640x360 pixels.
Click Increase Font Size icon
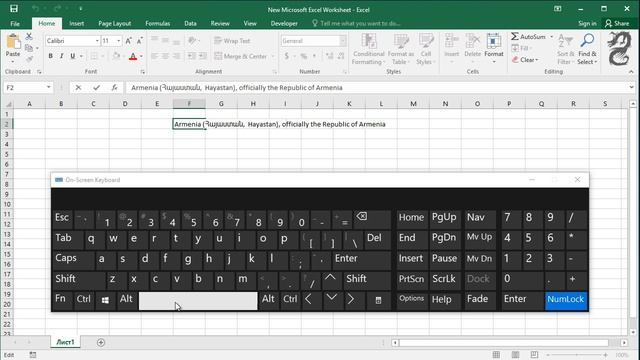point(129,41)
